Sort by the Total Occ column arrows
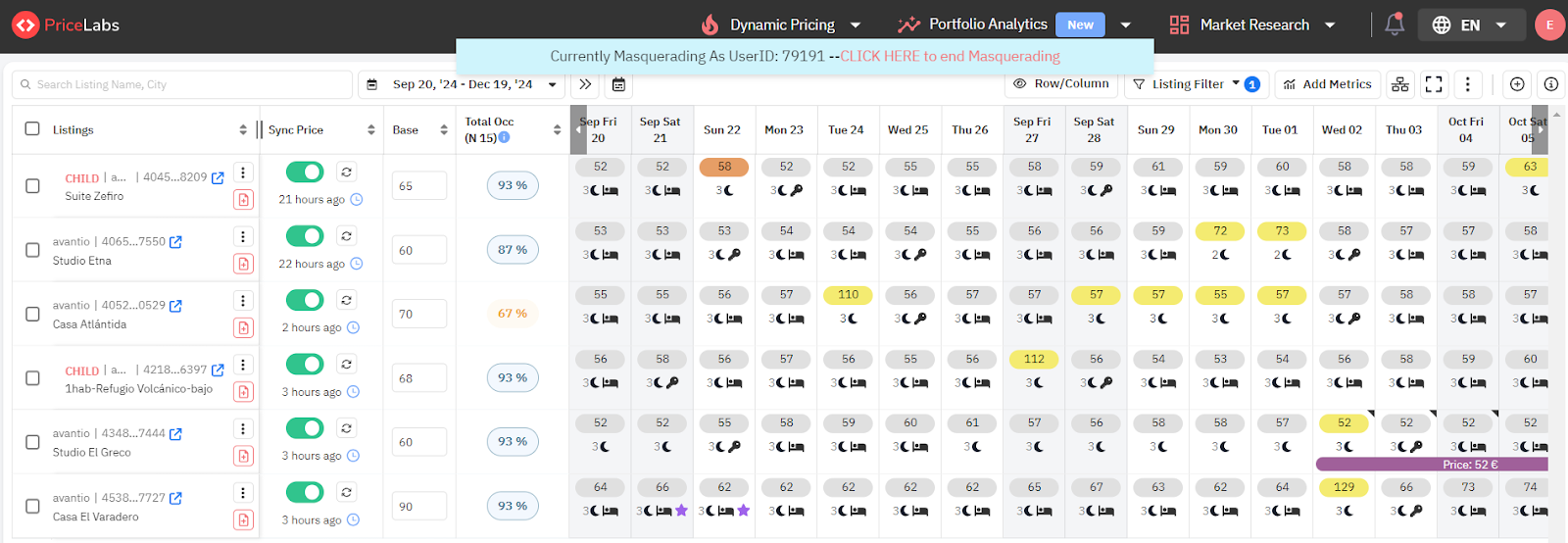The width and height of the screenshot is (1568, 543). coord(557,129)
